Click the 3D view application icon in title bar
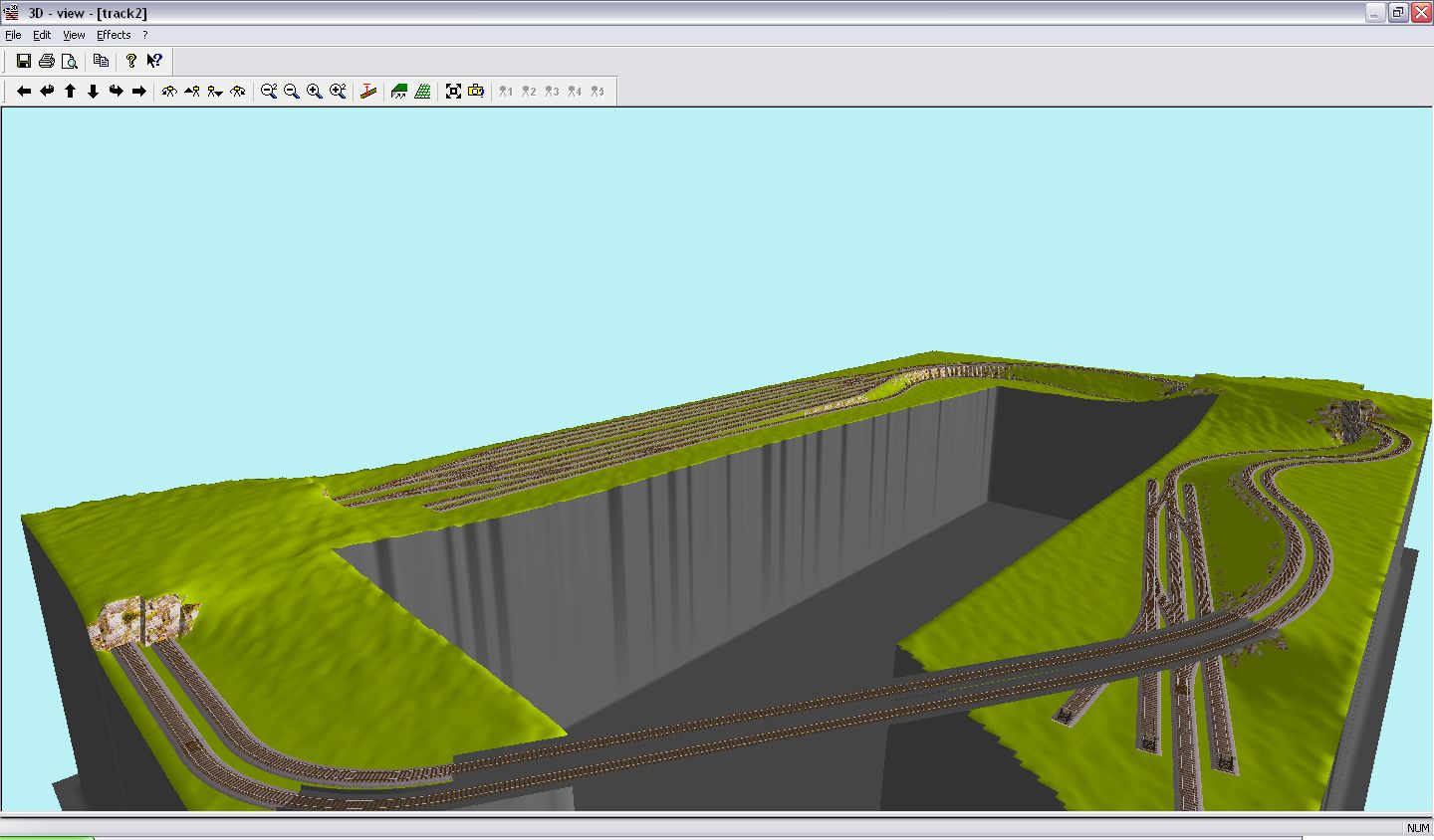The height and width of the screenshot is (840, 1434). click(x=12, y=13)
